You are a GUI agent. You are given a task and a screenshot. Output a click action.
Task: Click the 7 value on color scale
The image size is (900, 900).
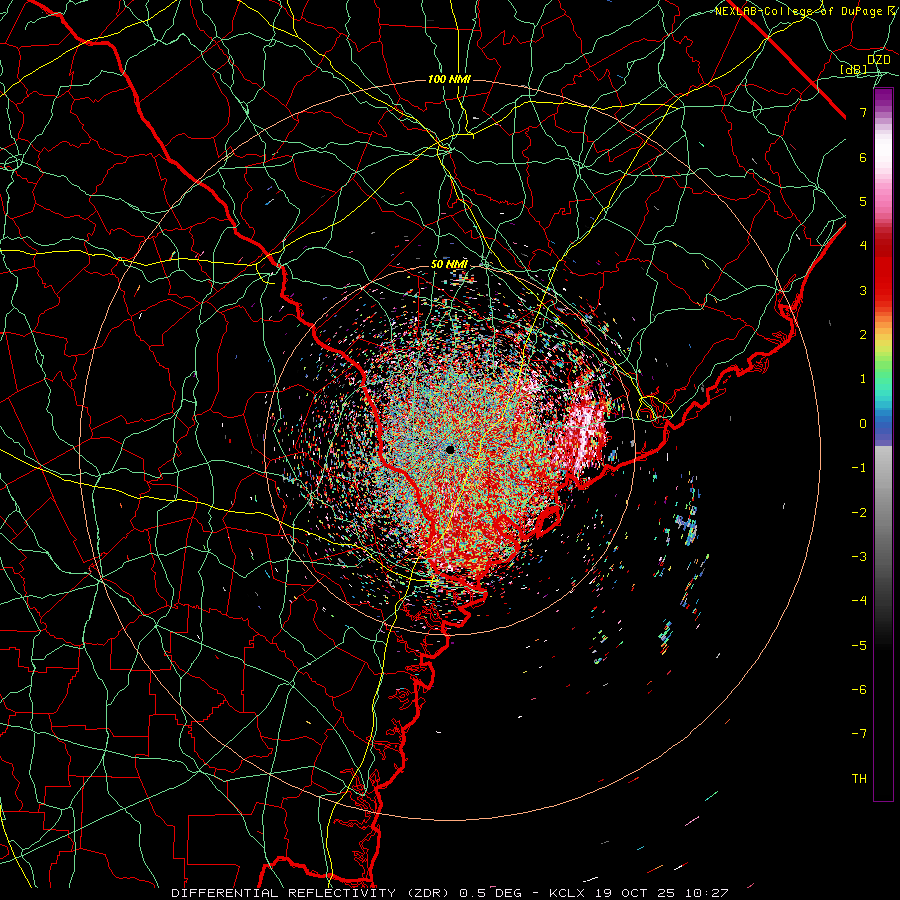[863, 112]
